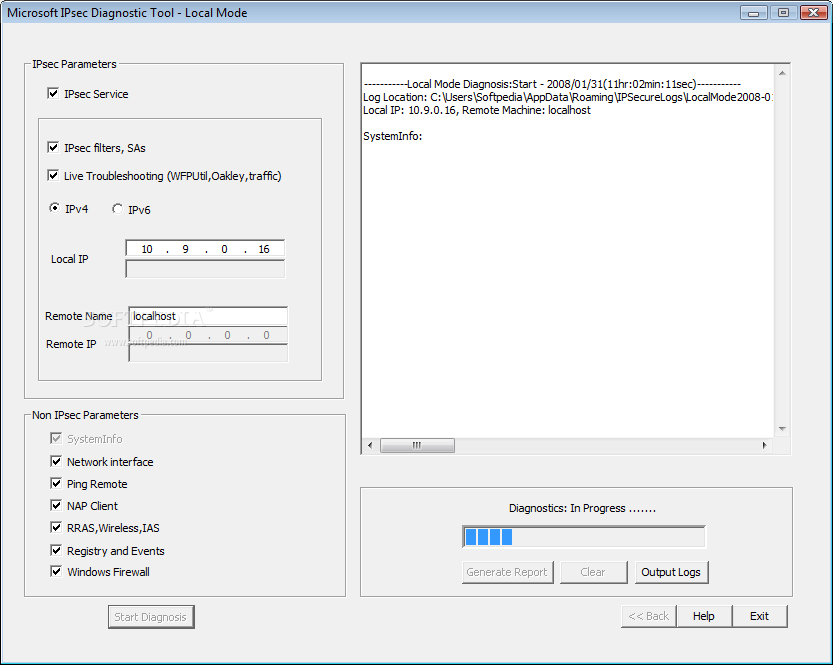This screenshot has height=665, width=833.
Task: Uncheck the IPsec Service checkbox
Action: (x=53, y=93)
